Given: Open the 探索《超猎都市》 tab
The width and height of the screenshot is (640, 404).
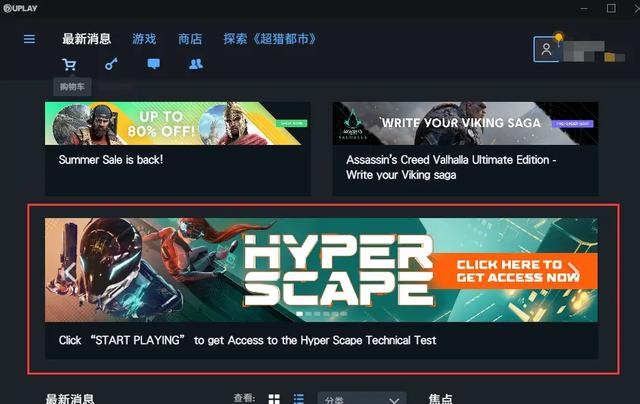Looking at the screenshot, I should pos(270,39).
